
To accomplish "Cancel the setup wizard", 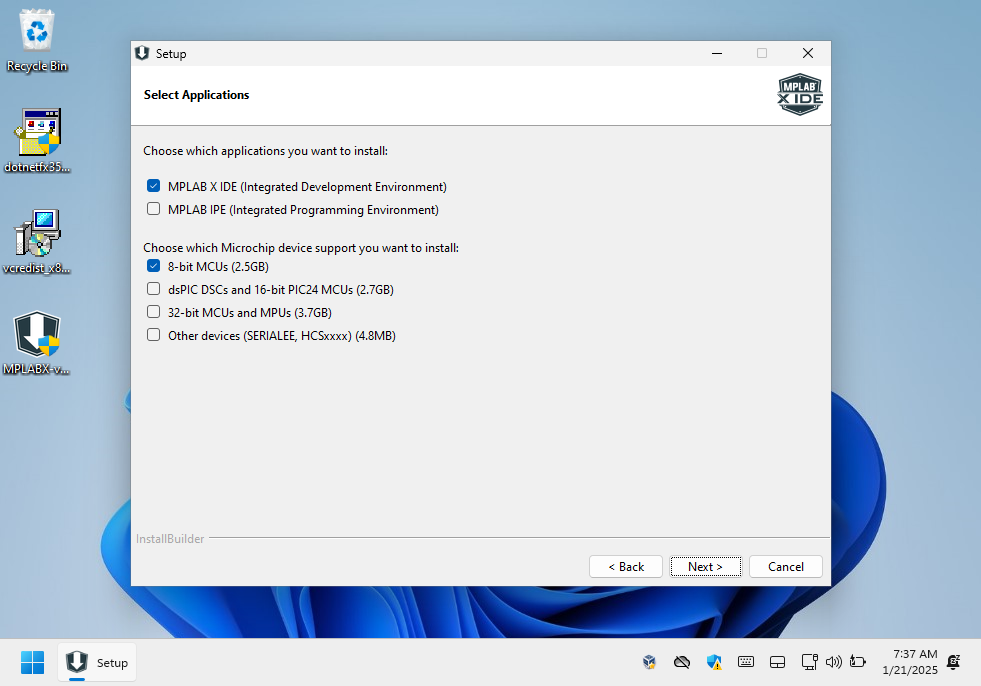I will click(786, 566).
